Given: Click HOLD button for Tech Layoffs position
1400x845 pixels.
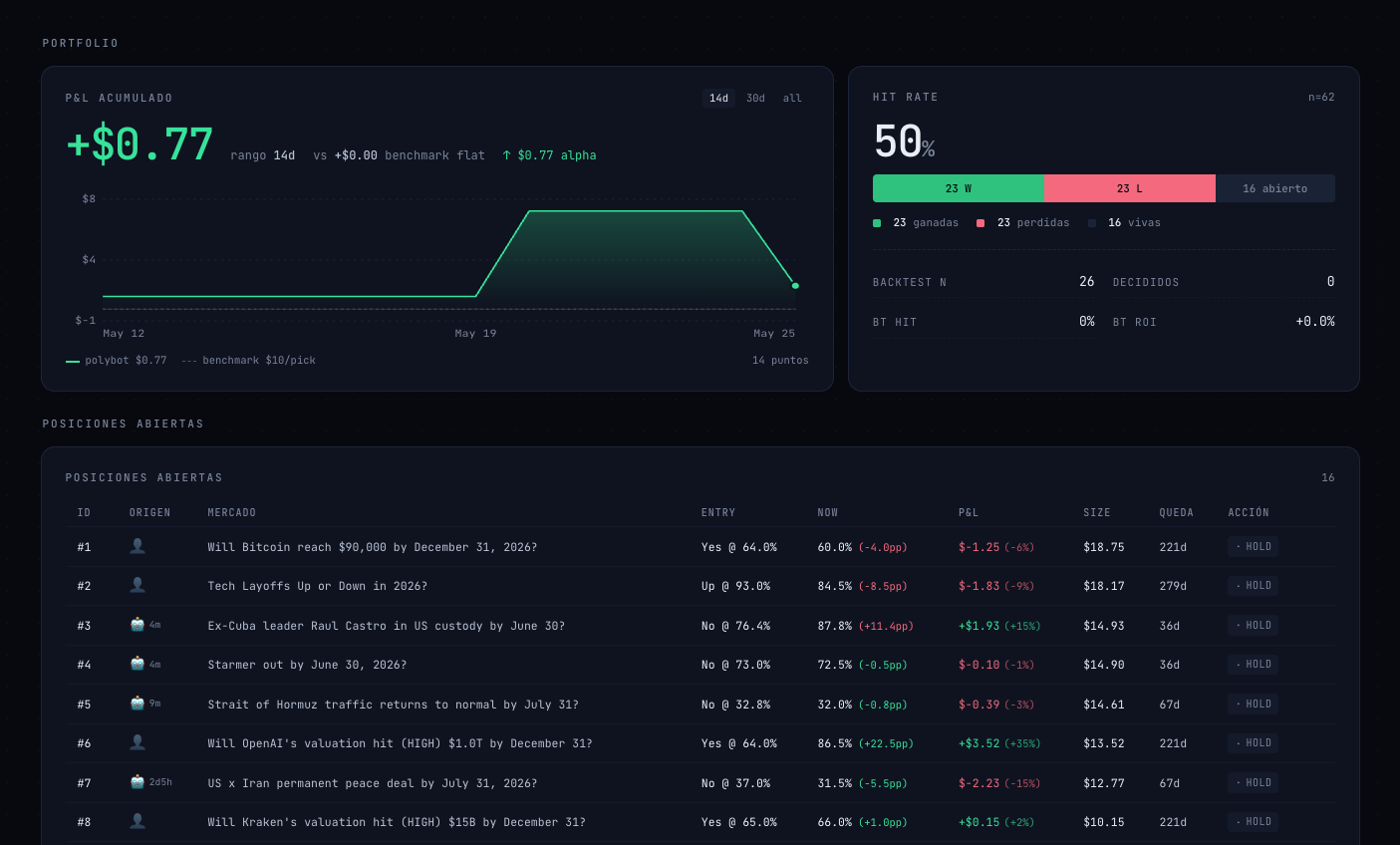Looking at the screenshot, I should pyautogui.click(x=1254, y=585).
